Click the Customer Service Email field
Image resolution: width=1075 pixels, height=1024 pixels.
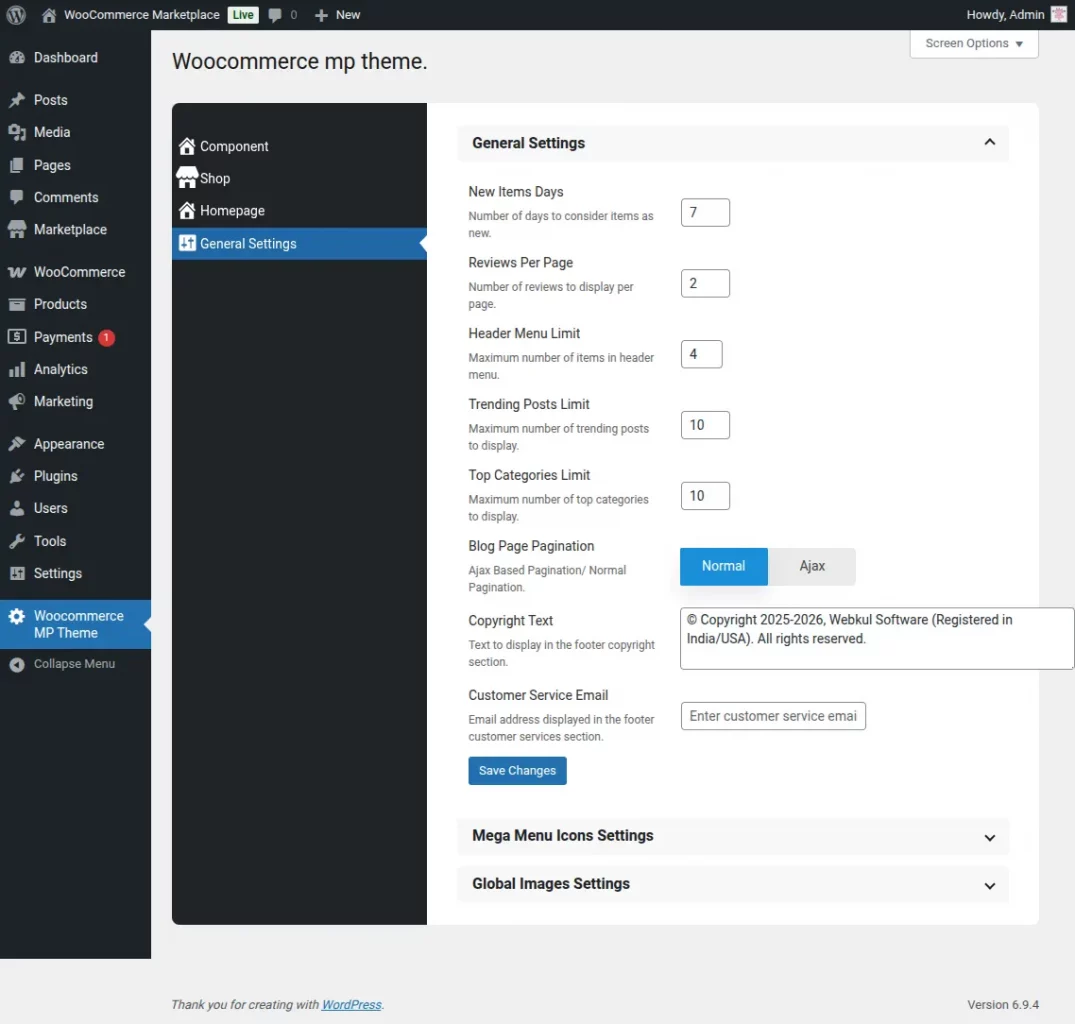pos(773,716)
